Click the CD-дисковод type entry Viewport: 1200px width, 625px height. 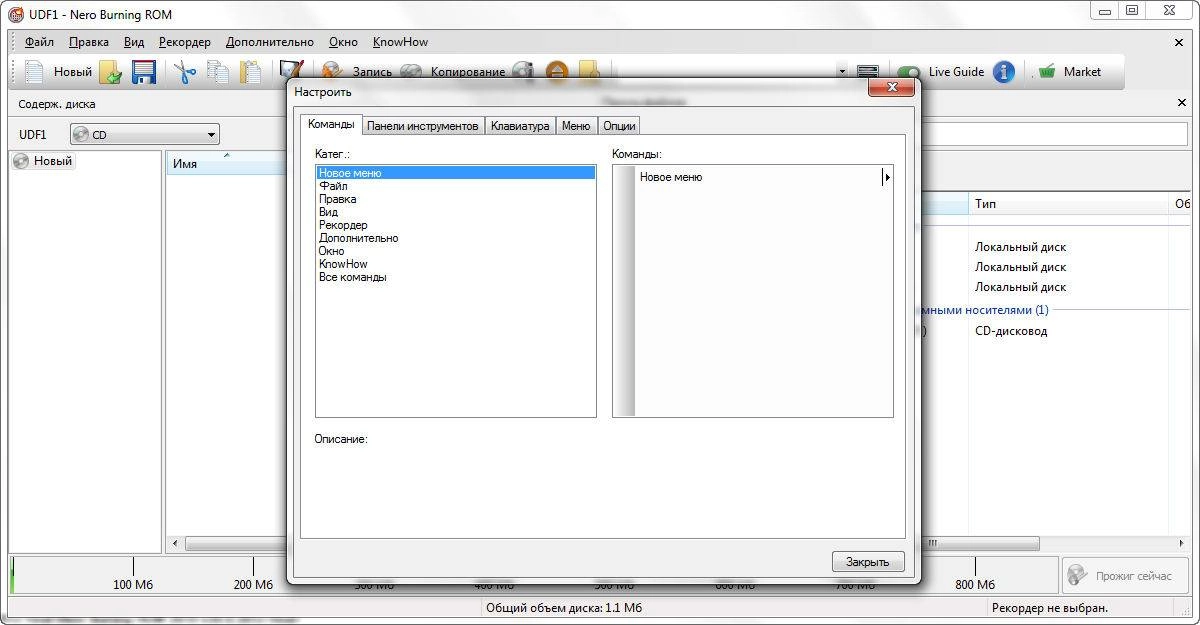coord(1011,331)
